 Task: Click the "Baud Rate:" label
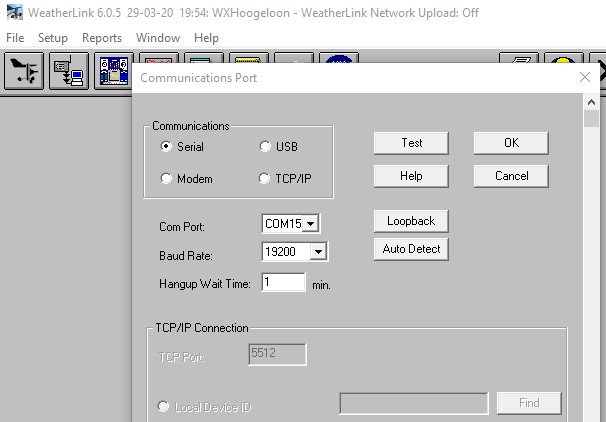186,255
